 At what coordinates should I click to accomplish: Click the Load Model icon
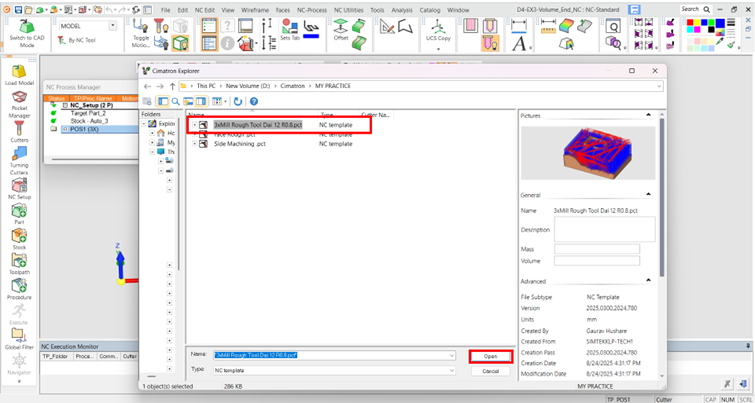coord(19,73)
